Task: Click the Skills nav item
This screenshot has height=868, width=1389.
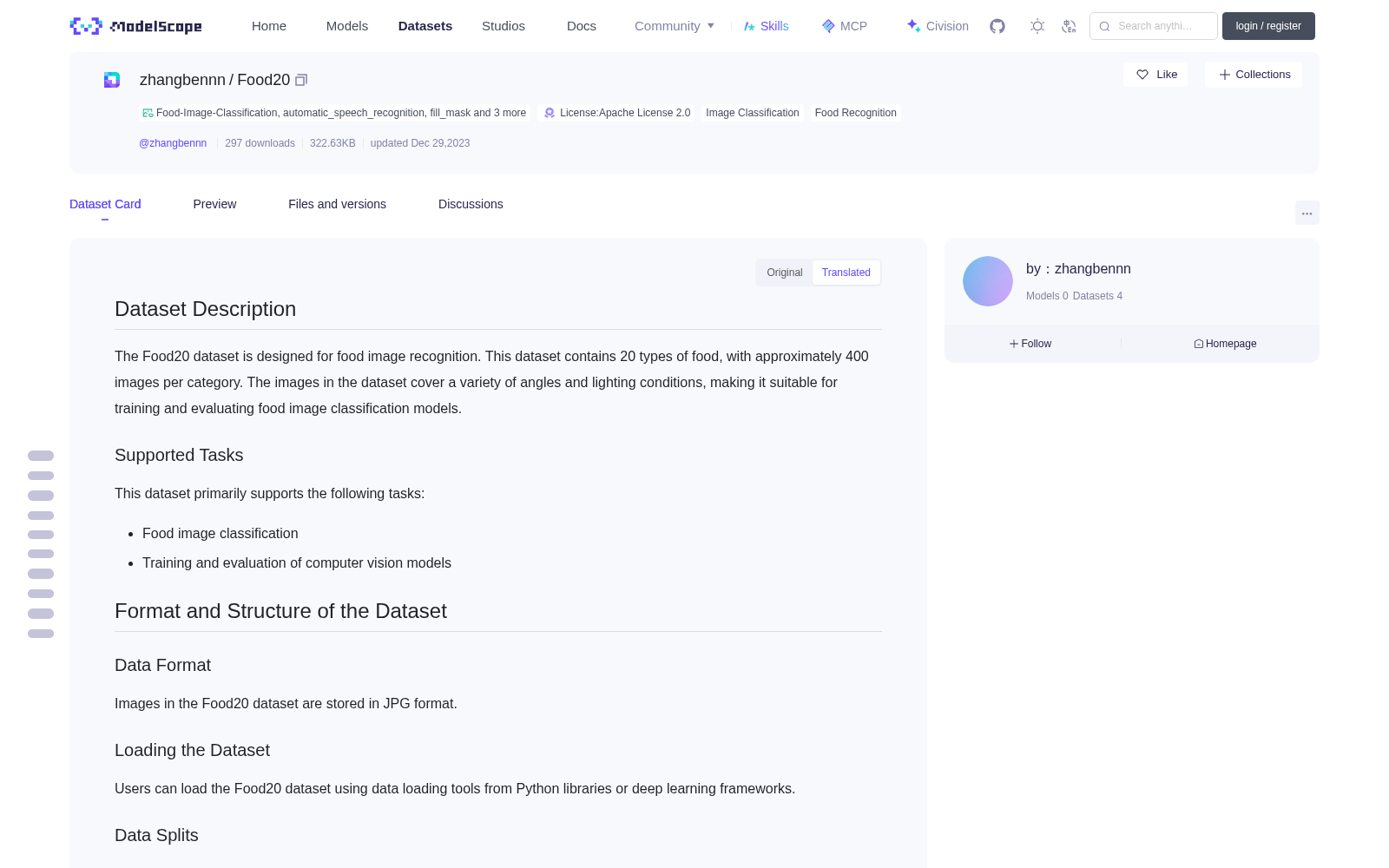Action: point(766,26)
